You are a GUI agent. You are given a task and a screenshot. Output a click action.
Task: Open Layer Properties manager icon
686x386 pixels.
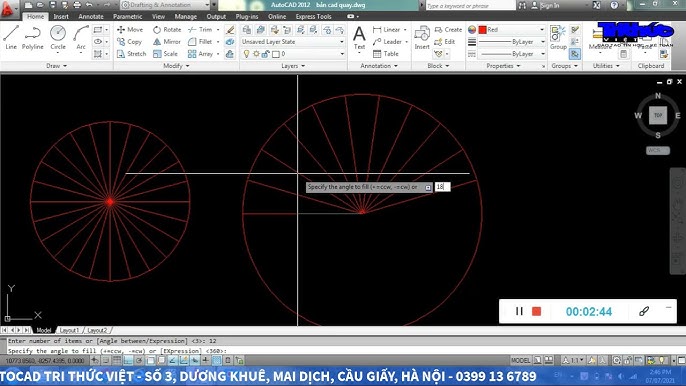tap(247, 30)
